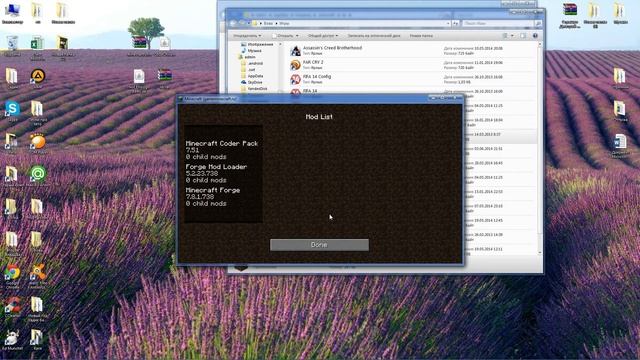
Task: Select the Excel file on the desktop
Action: (37, 47)
